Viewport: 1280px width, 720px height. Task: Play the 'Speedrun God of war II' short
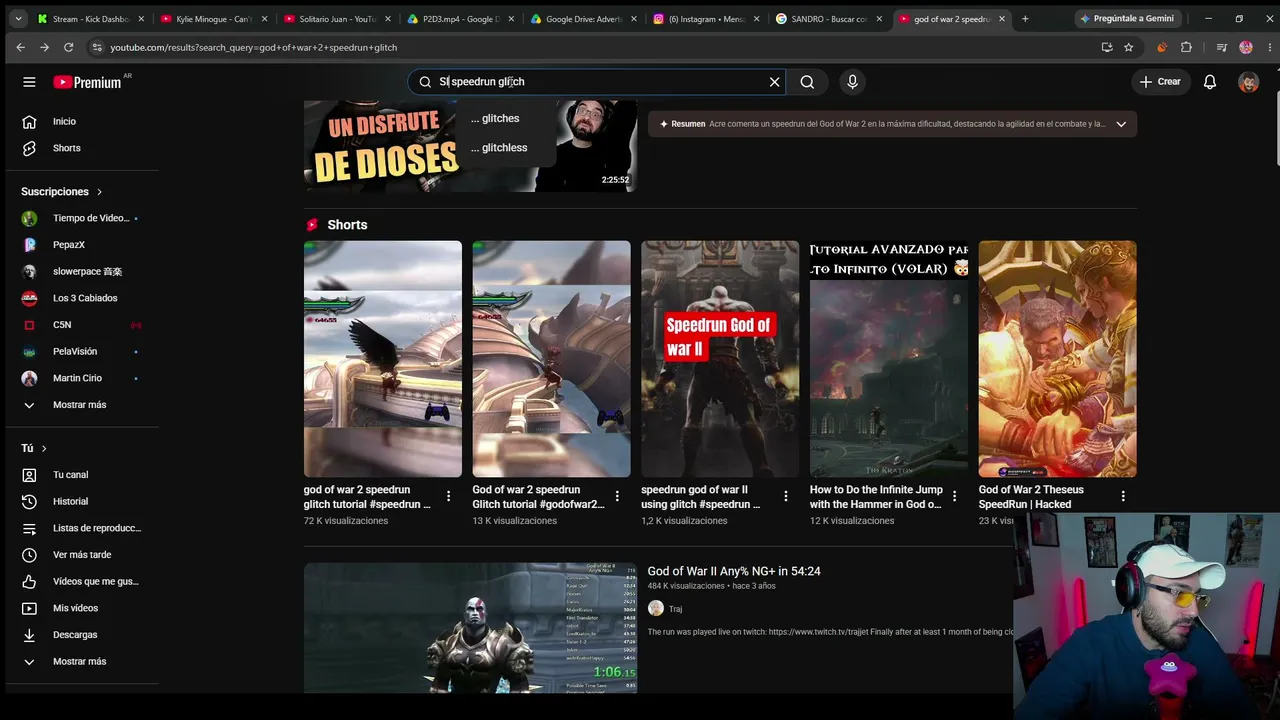pyautogui.click(x=720, y=359)
